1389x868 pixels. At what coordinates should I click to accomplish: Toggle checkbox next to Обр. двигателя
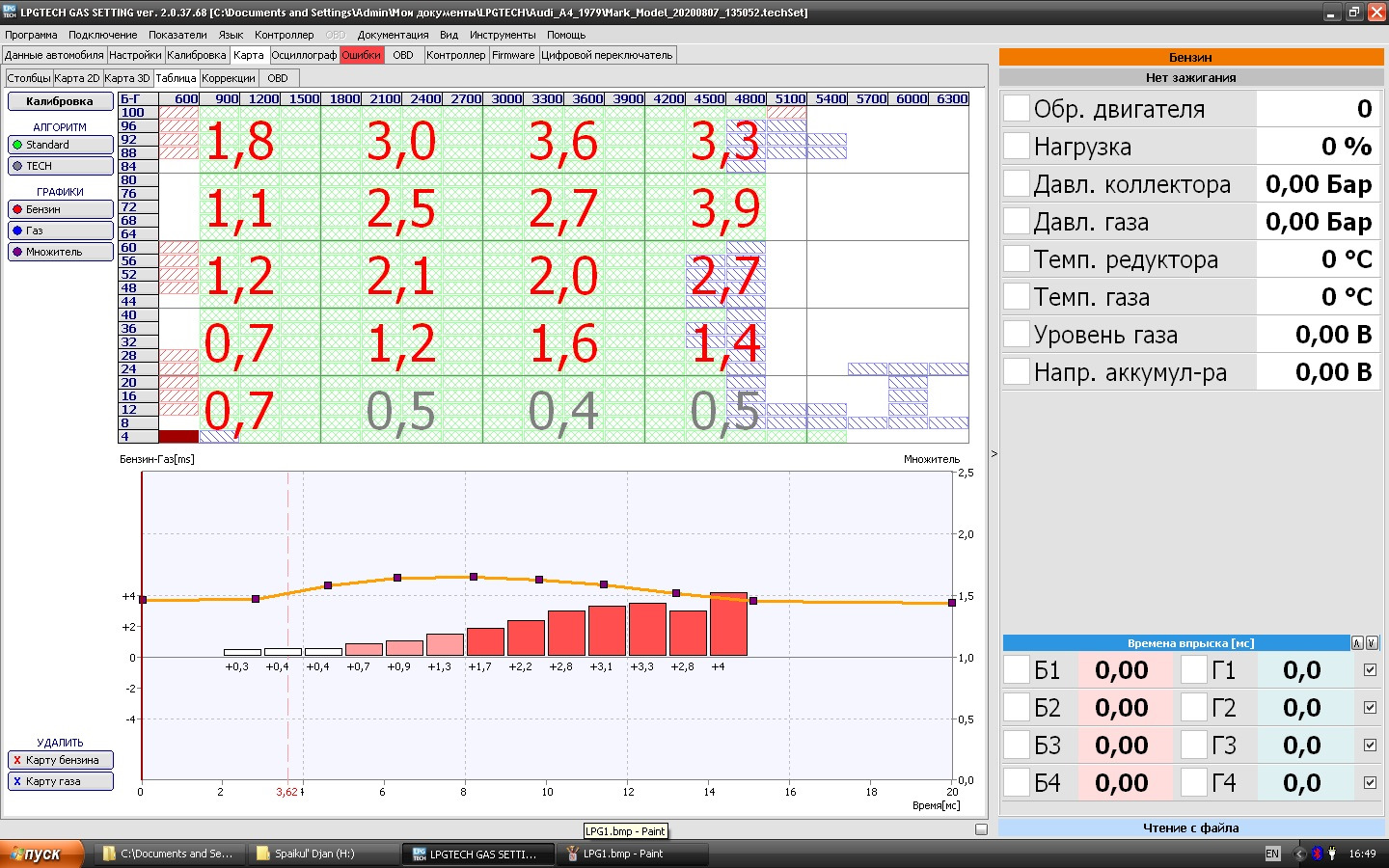pos(1016,108)
